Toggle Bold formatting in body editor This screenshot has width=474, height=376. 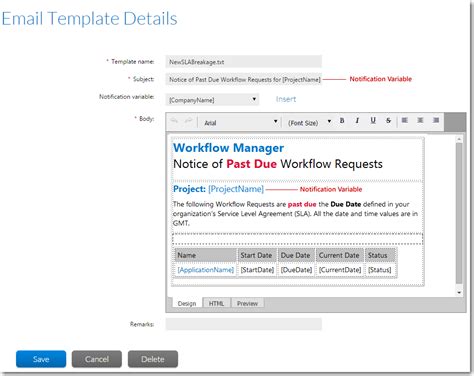pyautogui.click(x=342, y=121)
